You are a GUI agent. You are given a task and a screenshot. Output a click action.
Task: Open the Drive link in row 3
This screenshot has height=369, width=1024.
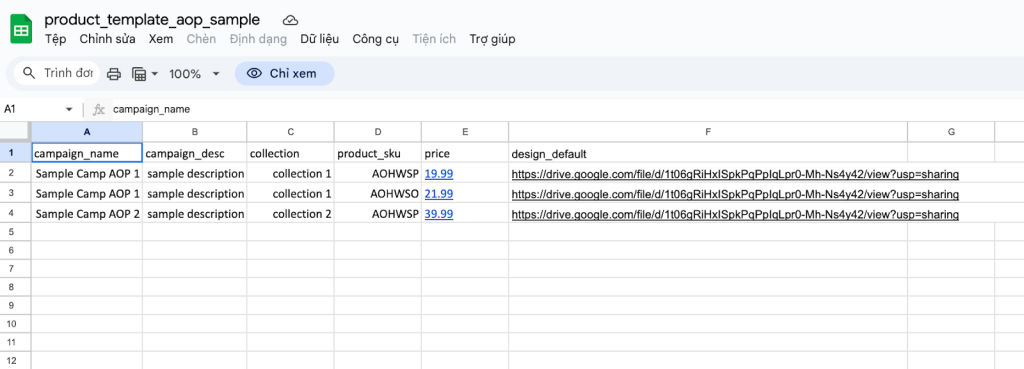click(x=735, y=194)
